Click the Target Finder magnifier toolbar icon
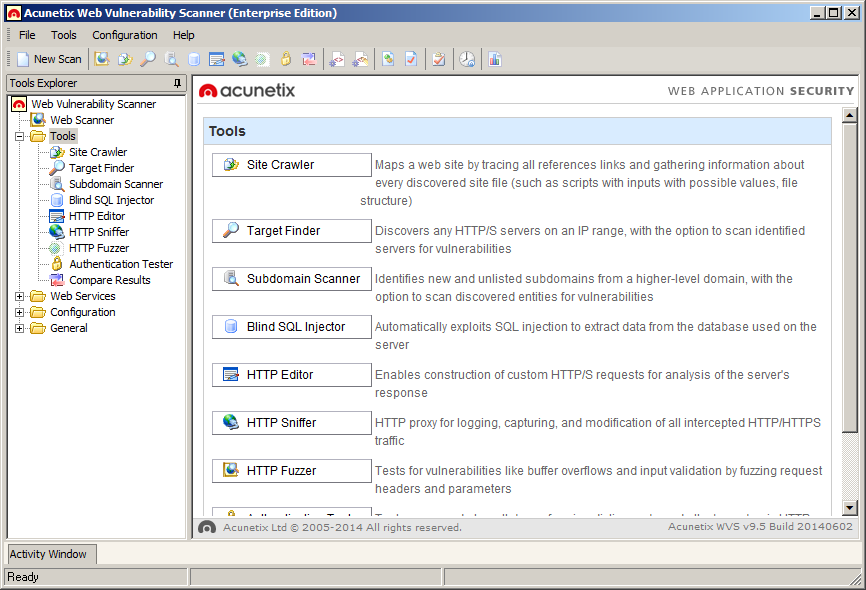 click(148, 60)
